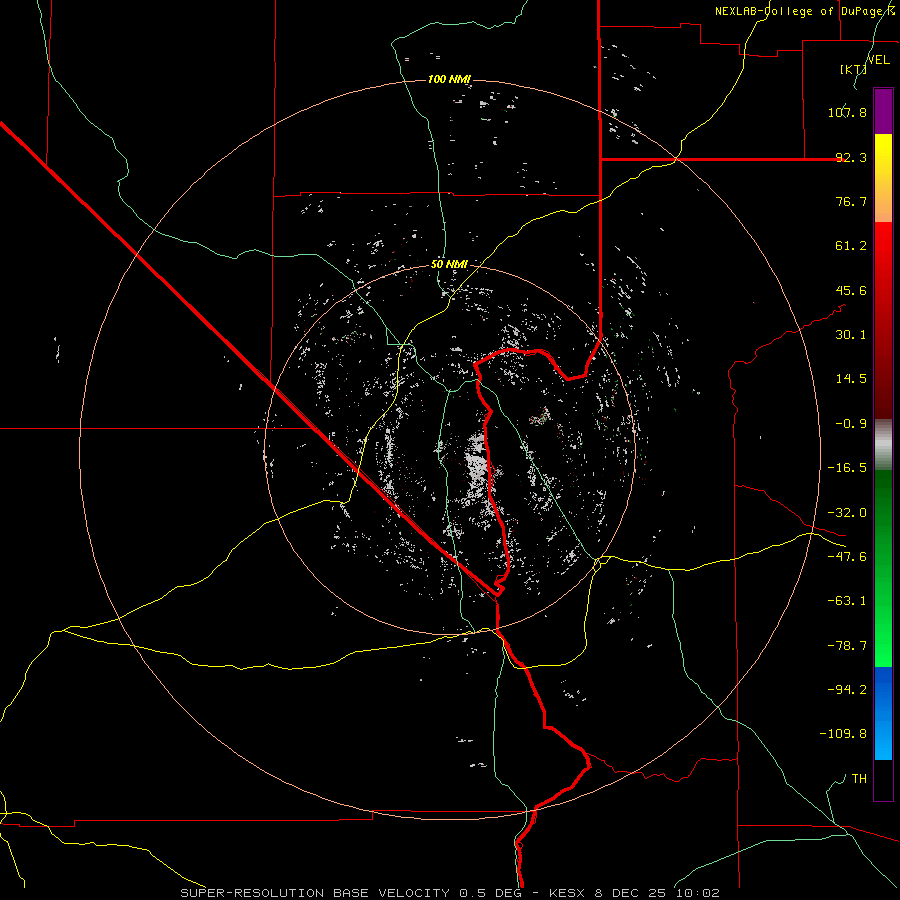
Task: Click the 92.3 velocity scale value
Action: 851,157
